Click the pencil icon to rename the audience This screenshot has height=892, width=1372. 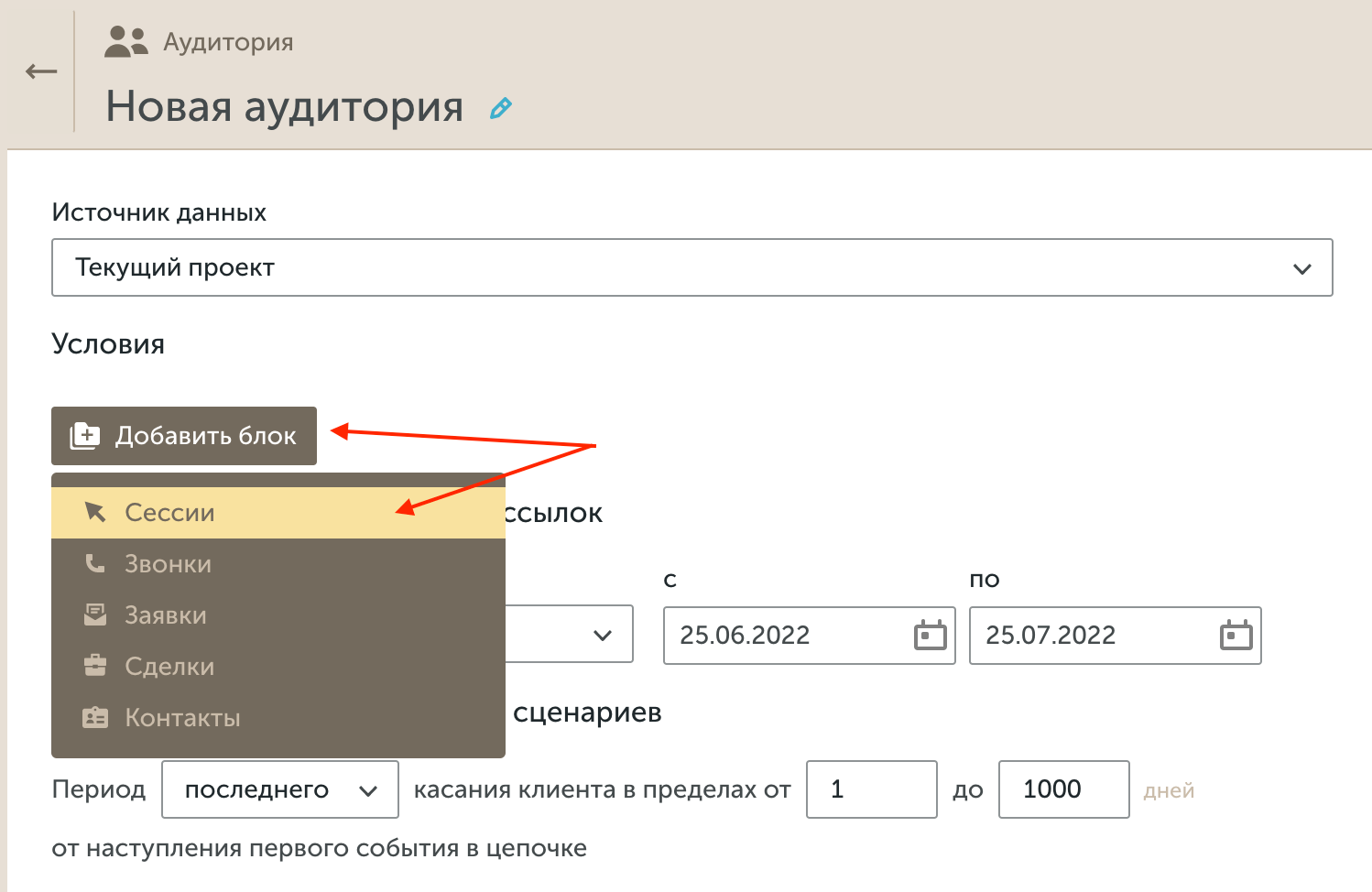pos(499,108)
